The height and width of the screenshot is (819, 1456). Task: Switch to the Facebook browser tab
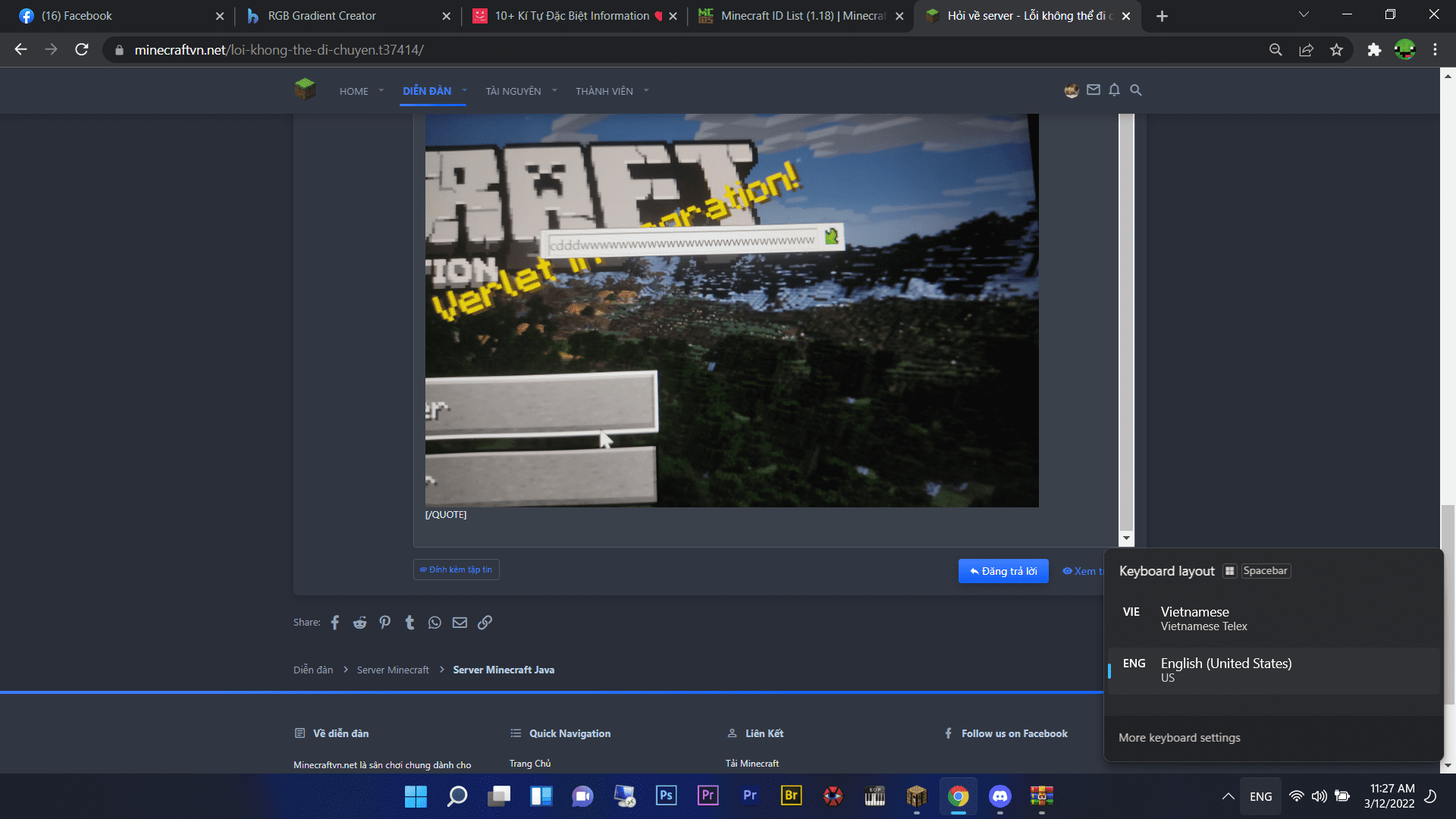pos(121,16)
